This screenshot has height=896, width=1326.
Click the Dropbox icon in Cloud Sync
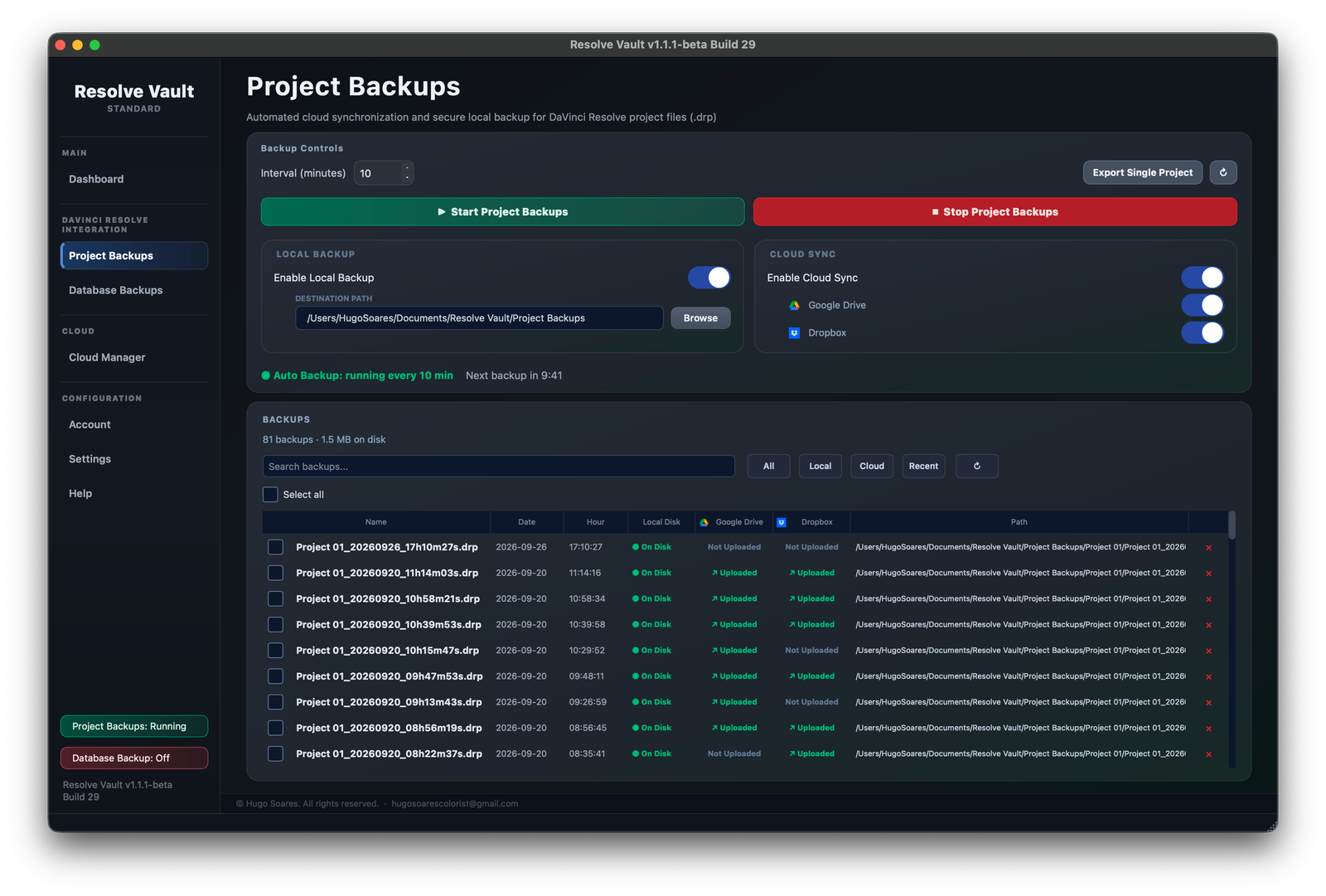794,332
